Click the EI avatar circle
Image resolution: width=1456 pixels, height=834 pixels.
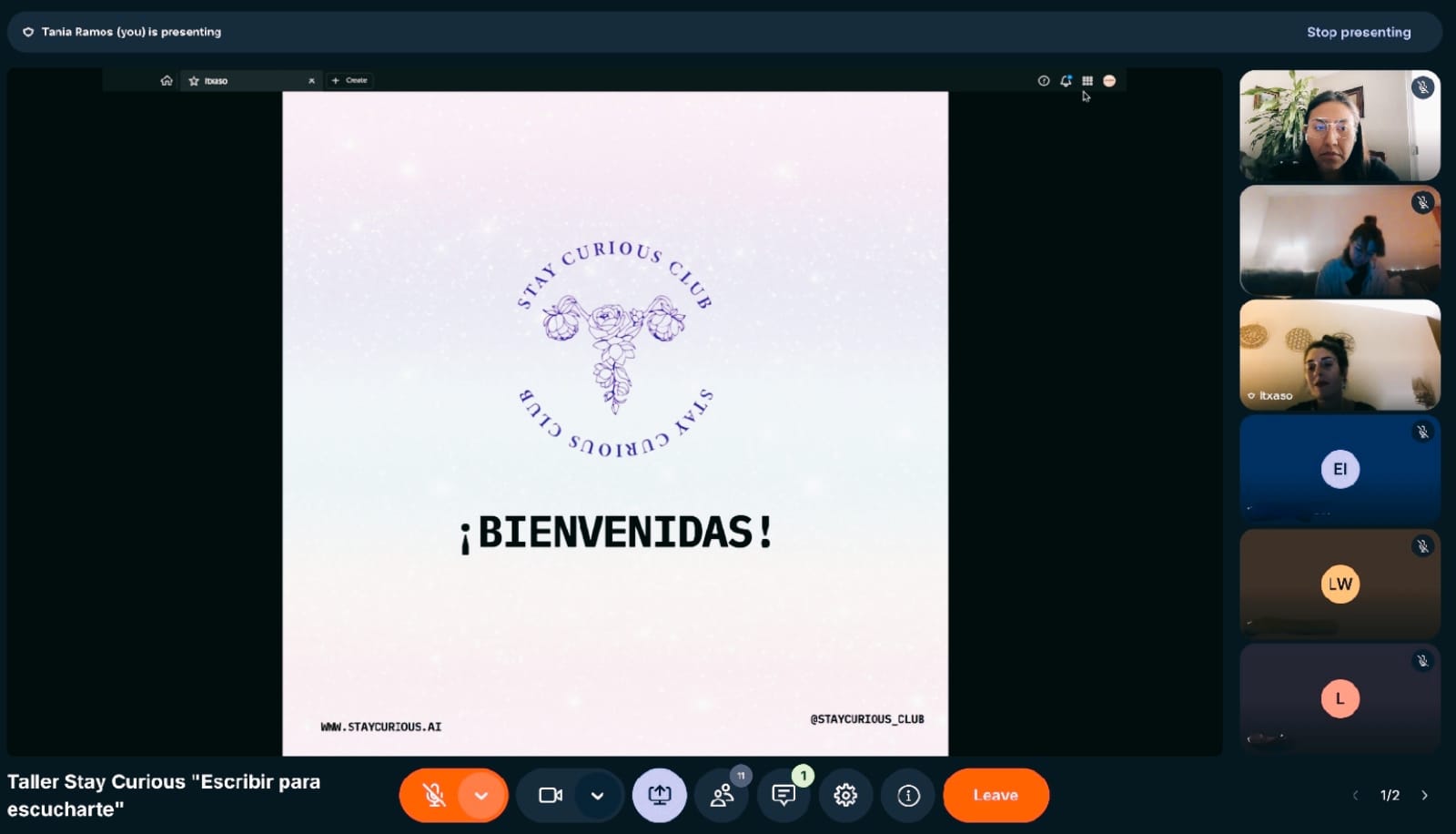pos(1340,469)
